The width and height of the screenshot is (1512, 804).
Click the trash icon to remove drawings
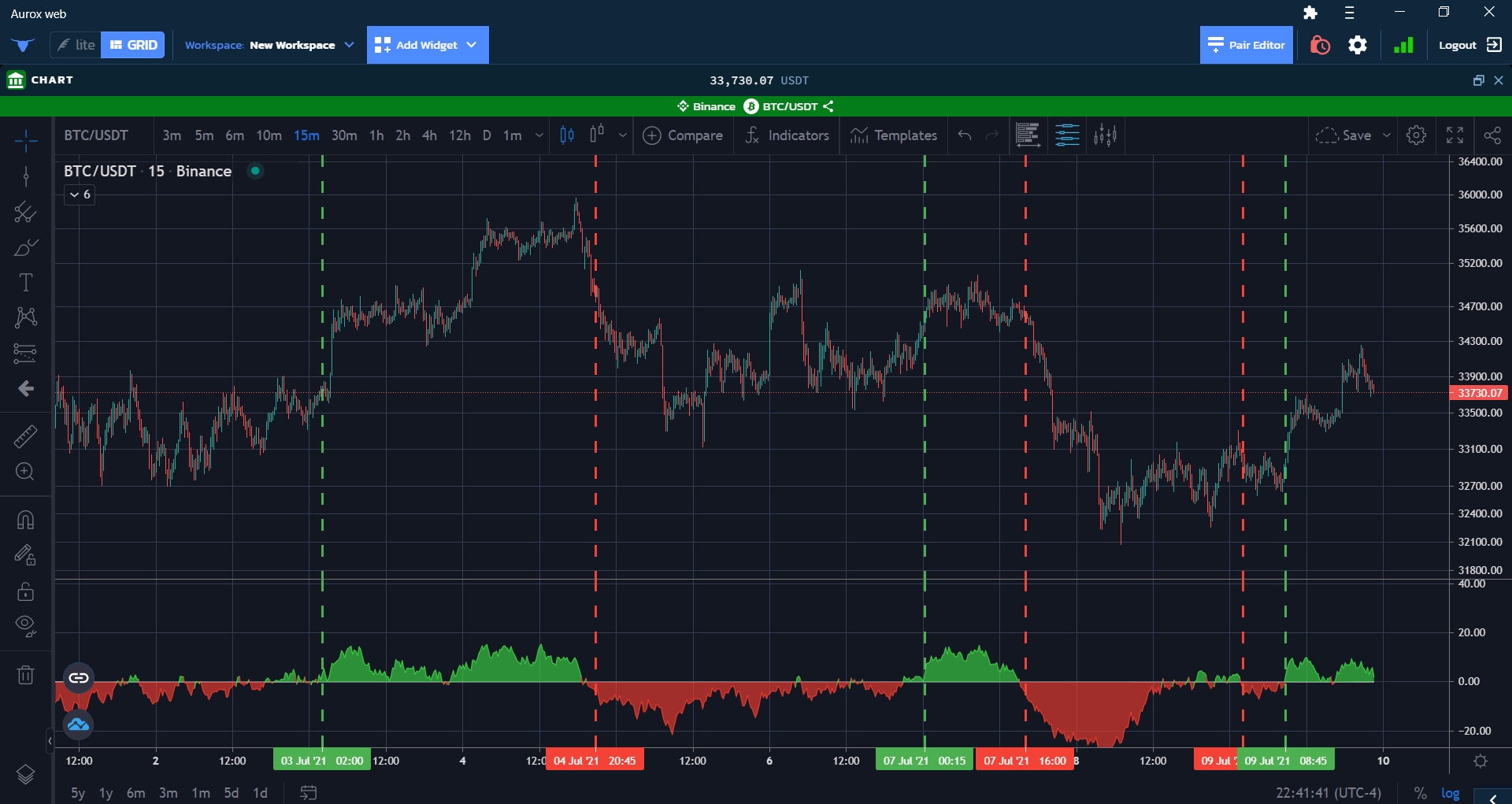point(25,675)
